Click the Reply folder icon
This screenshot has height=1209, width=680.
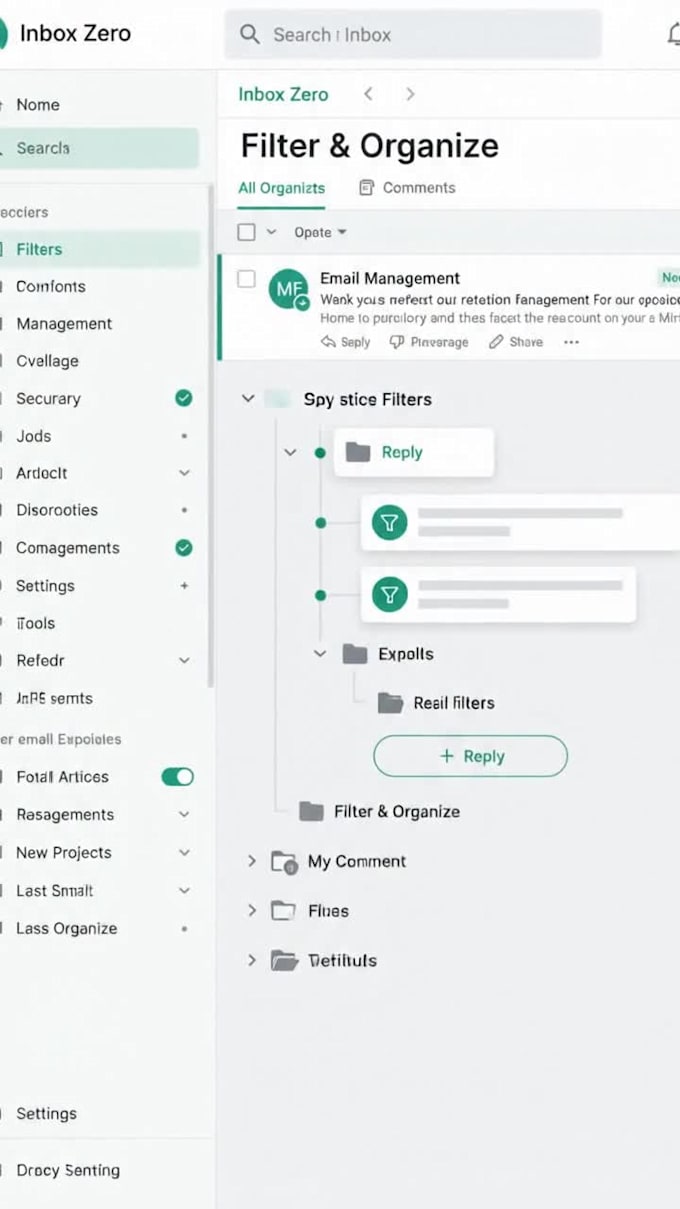click(358, 452)
